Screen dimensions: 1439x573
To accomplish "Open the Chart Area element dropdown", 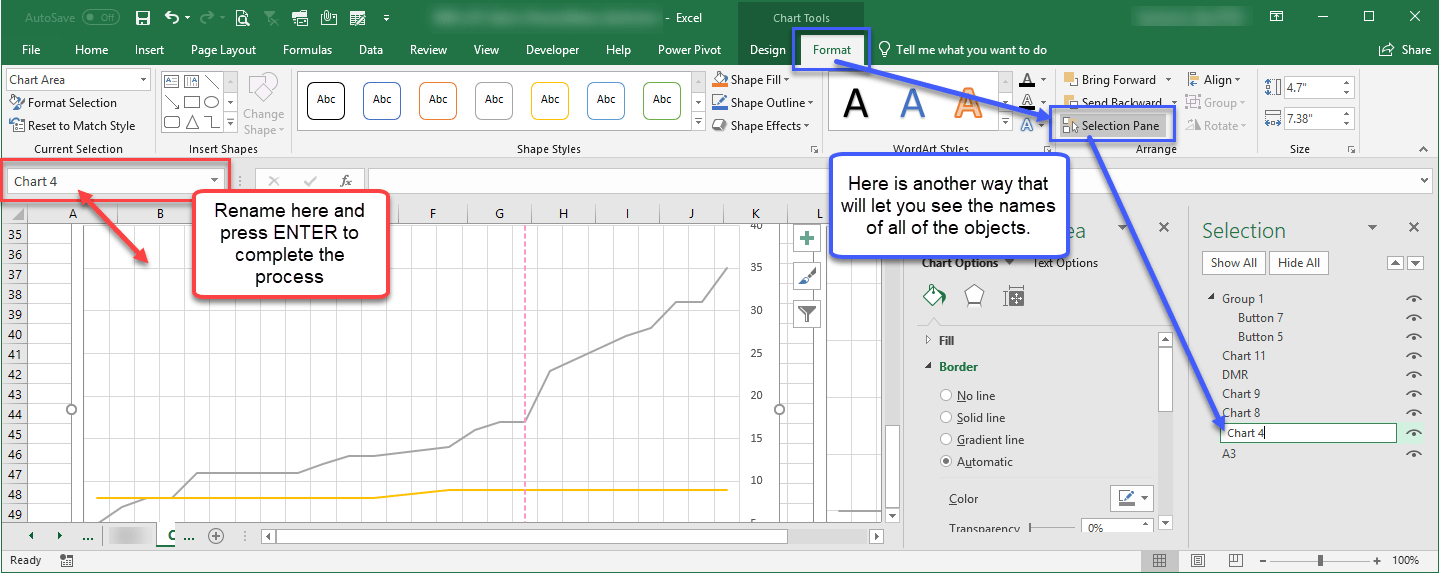I will click(143, 80).
